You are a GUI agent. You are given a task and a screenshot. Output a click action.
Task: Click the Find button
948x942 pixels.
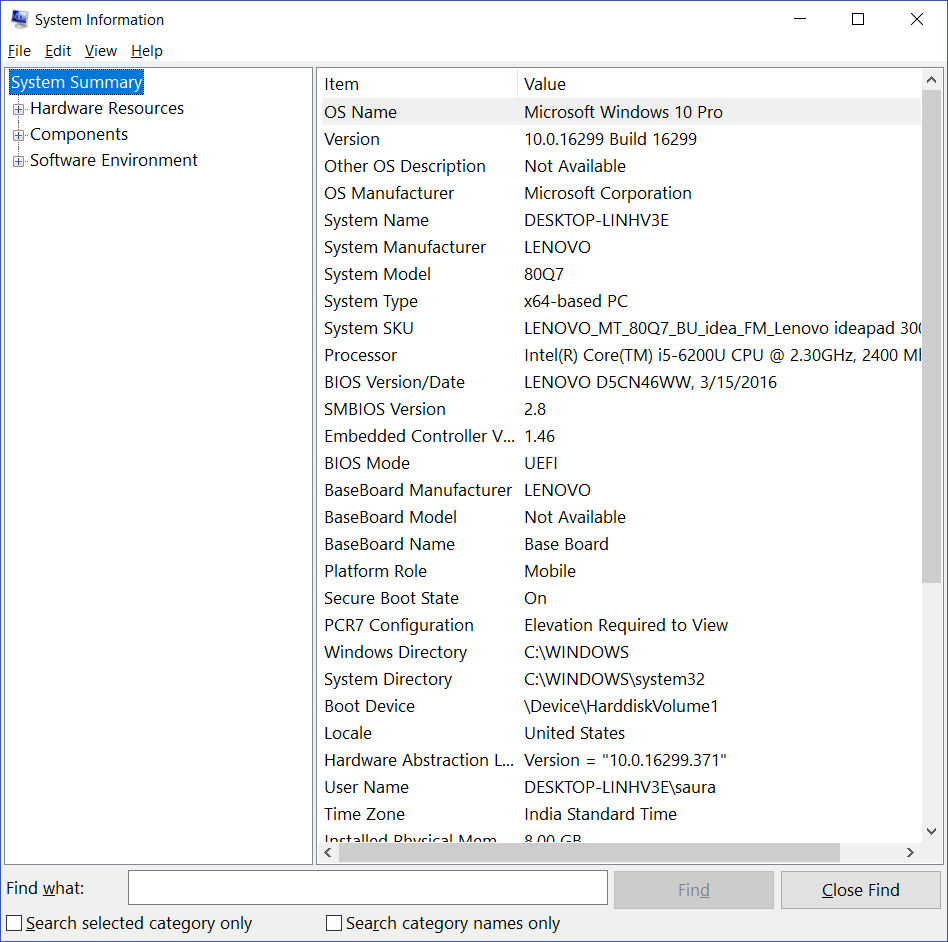pos(693,890)
